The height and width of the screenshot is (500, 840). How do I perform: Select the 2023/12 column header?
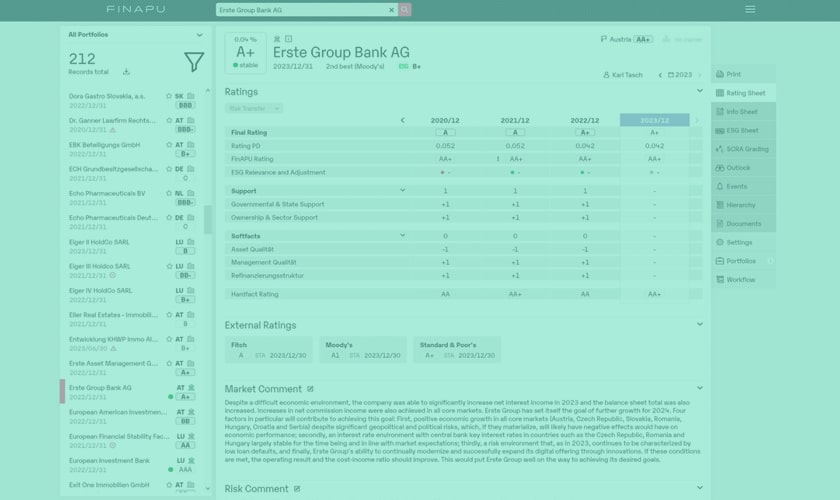(655, 120)
